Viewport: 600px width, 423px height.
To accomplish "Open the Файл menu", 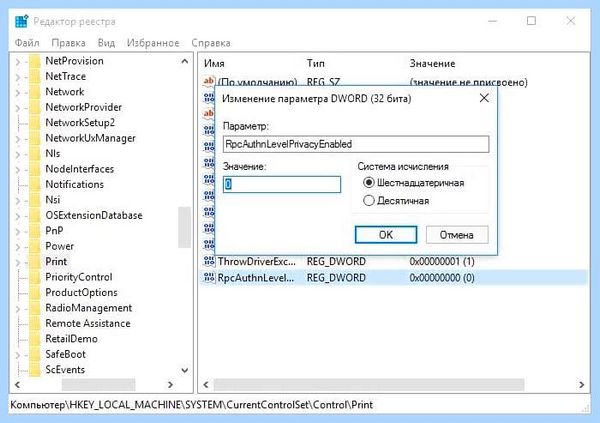I will (x=27, y=43).
